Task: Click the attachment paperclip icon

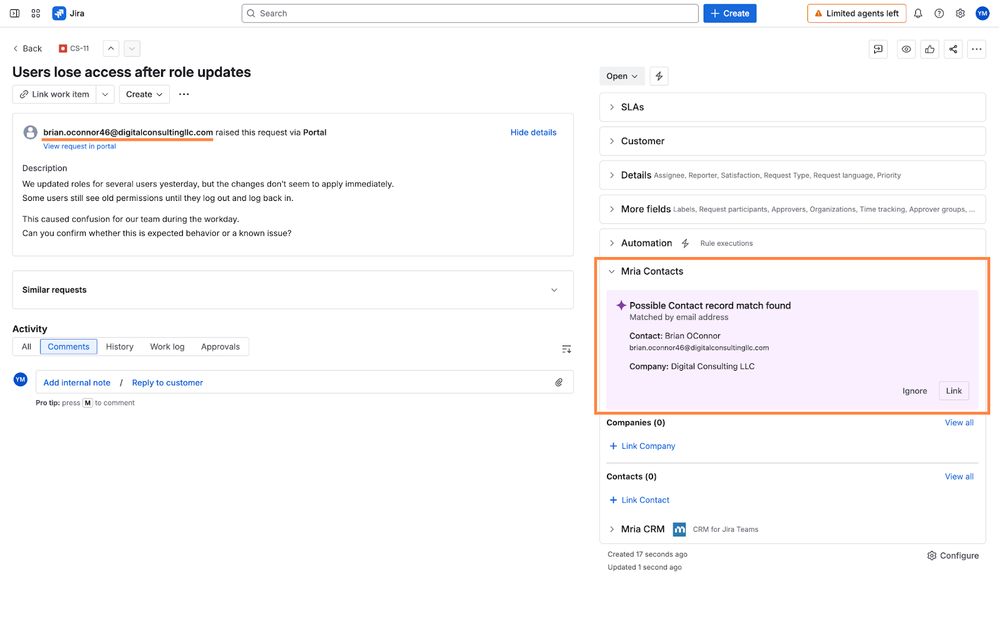Action: click(x=559, y=382)
